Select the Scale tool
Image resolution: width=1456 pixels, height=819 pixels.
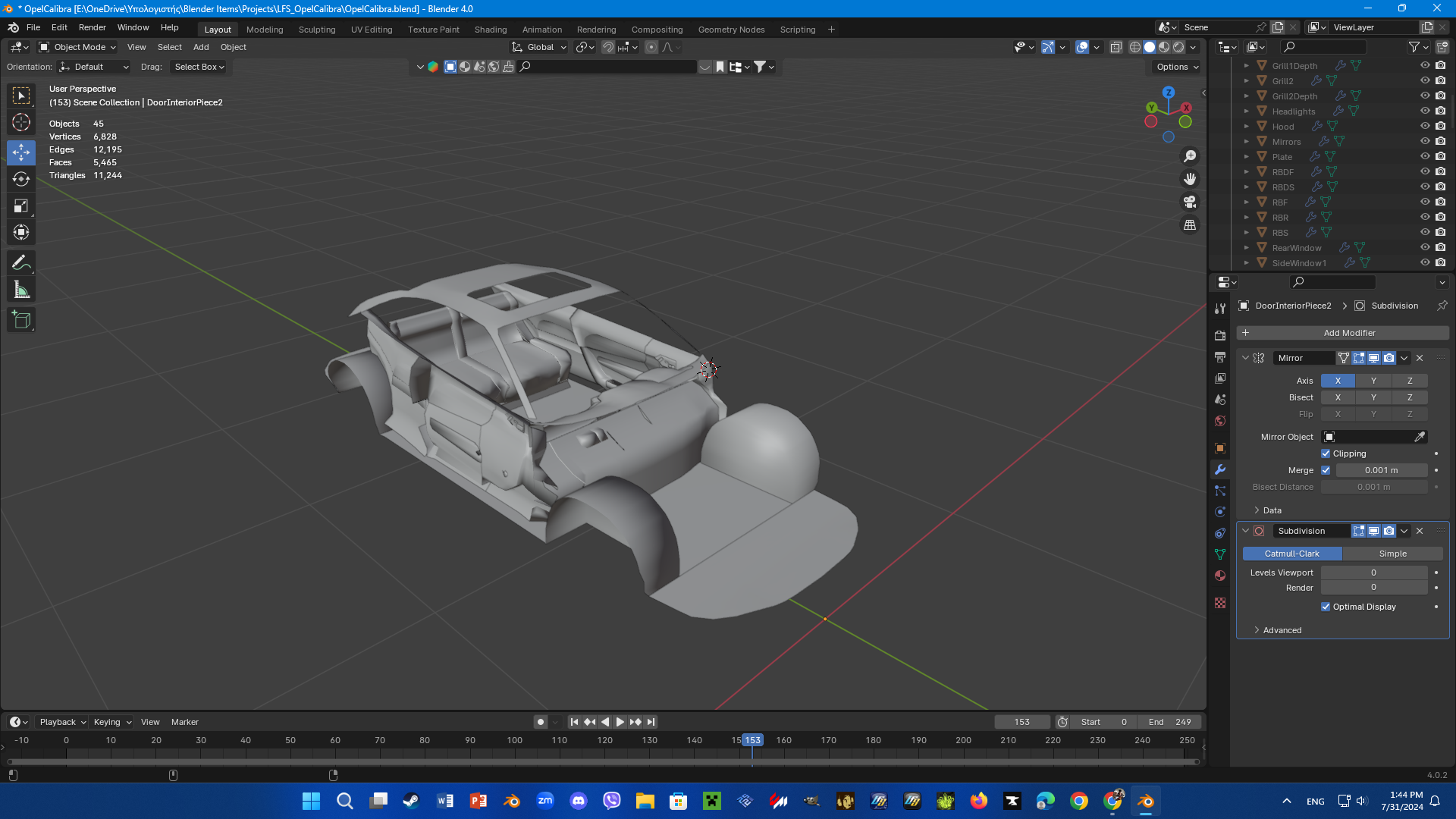[x=21, y=206]
